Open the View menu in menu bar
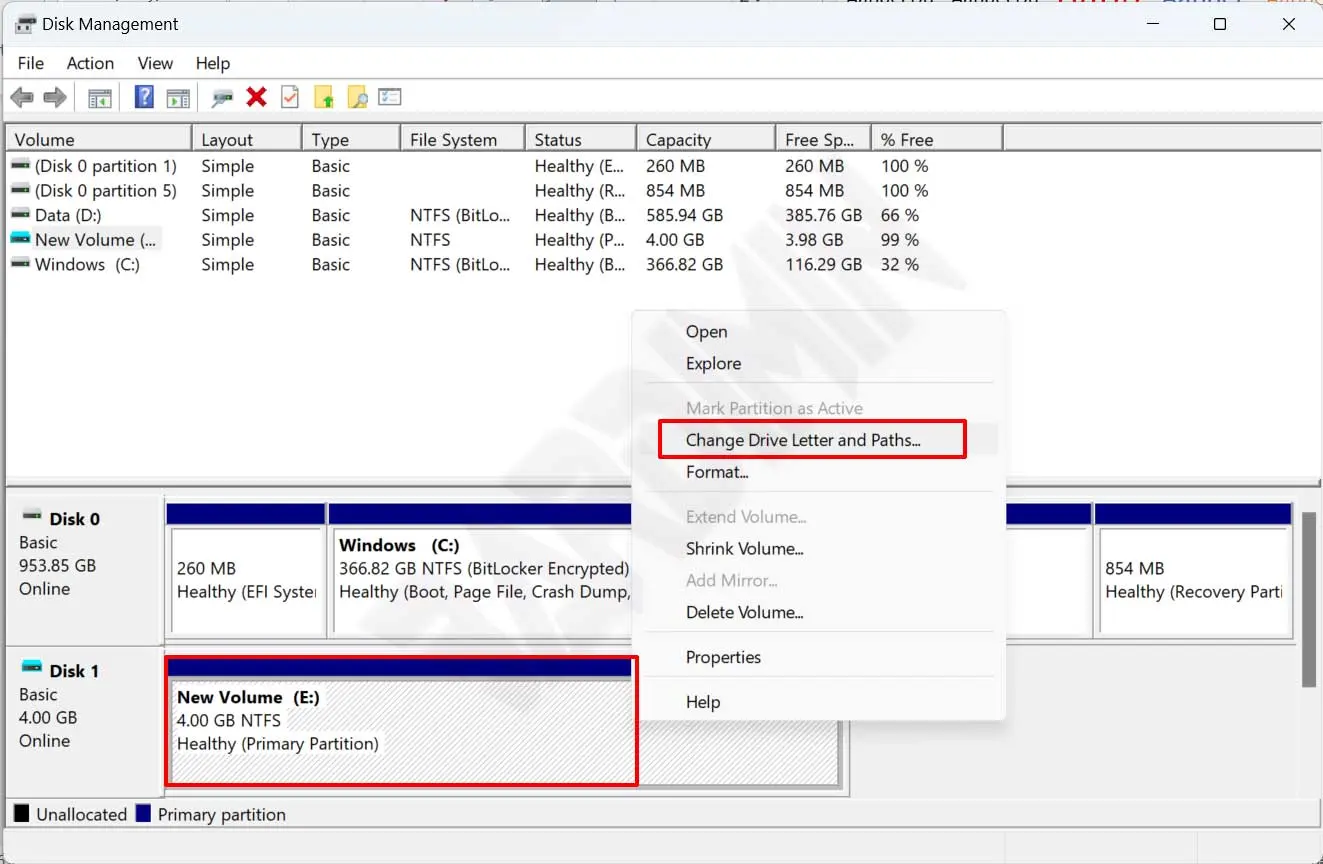 [x=155, y=63]
